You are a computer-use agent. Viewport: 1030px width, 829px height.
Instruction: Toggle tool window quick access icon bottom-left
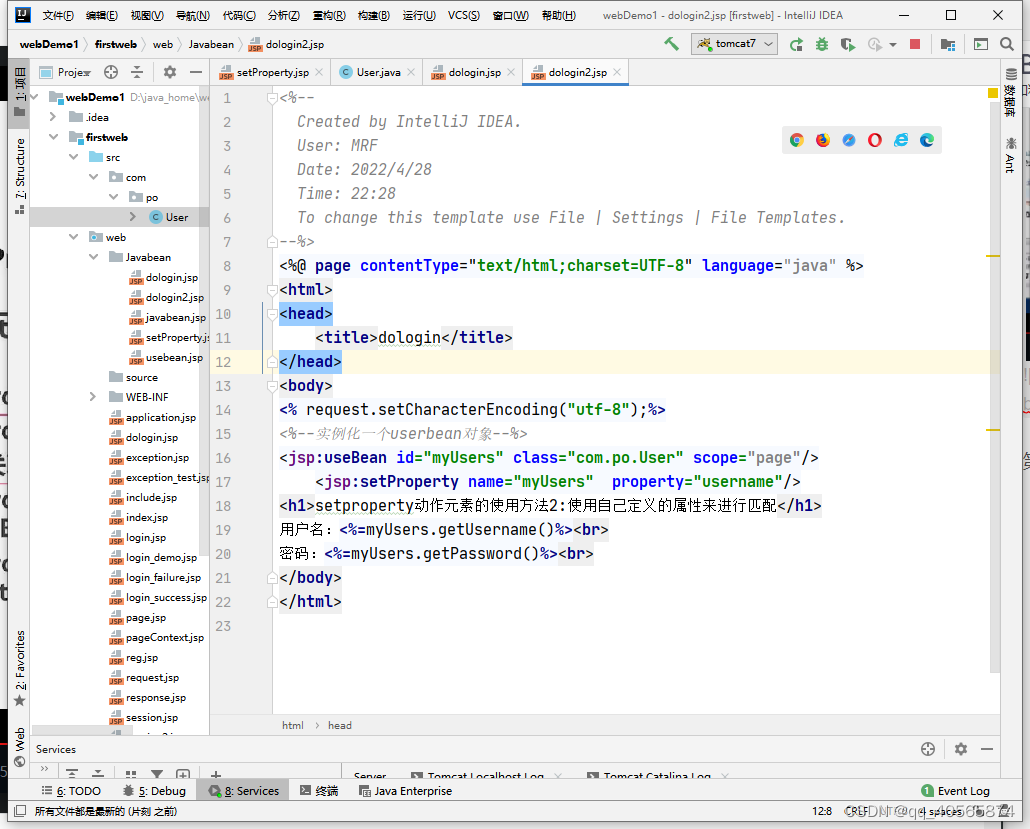tap(20, 811)
